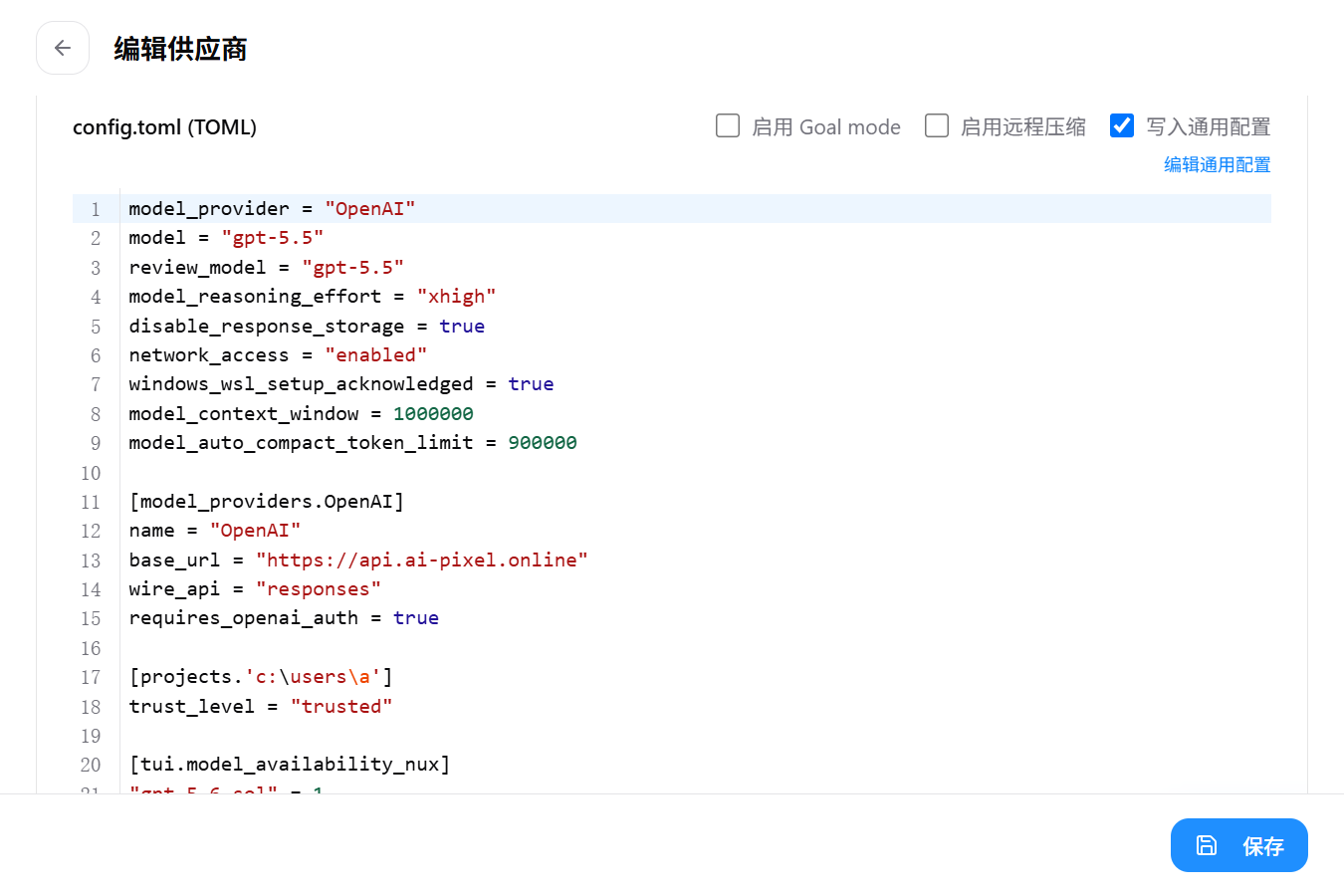The image size is (1344, 896).
Task: Click the [projects.'c:\users\a'] header
Action: 261,677
